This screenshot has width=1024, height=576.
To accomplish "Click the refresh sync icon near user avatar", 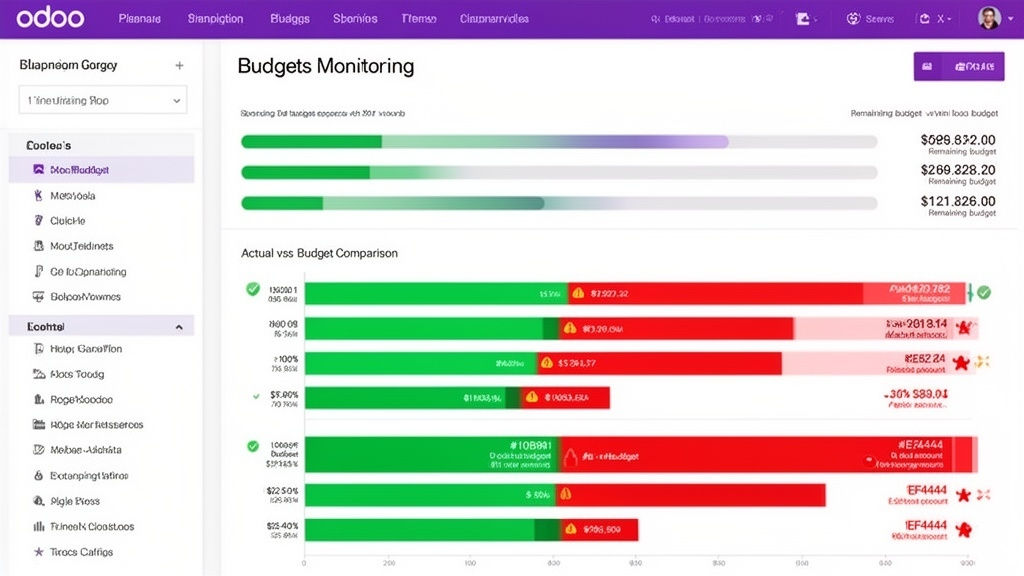I will point(926,17).
